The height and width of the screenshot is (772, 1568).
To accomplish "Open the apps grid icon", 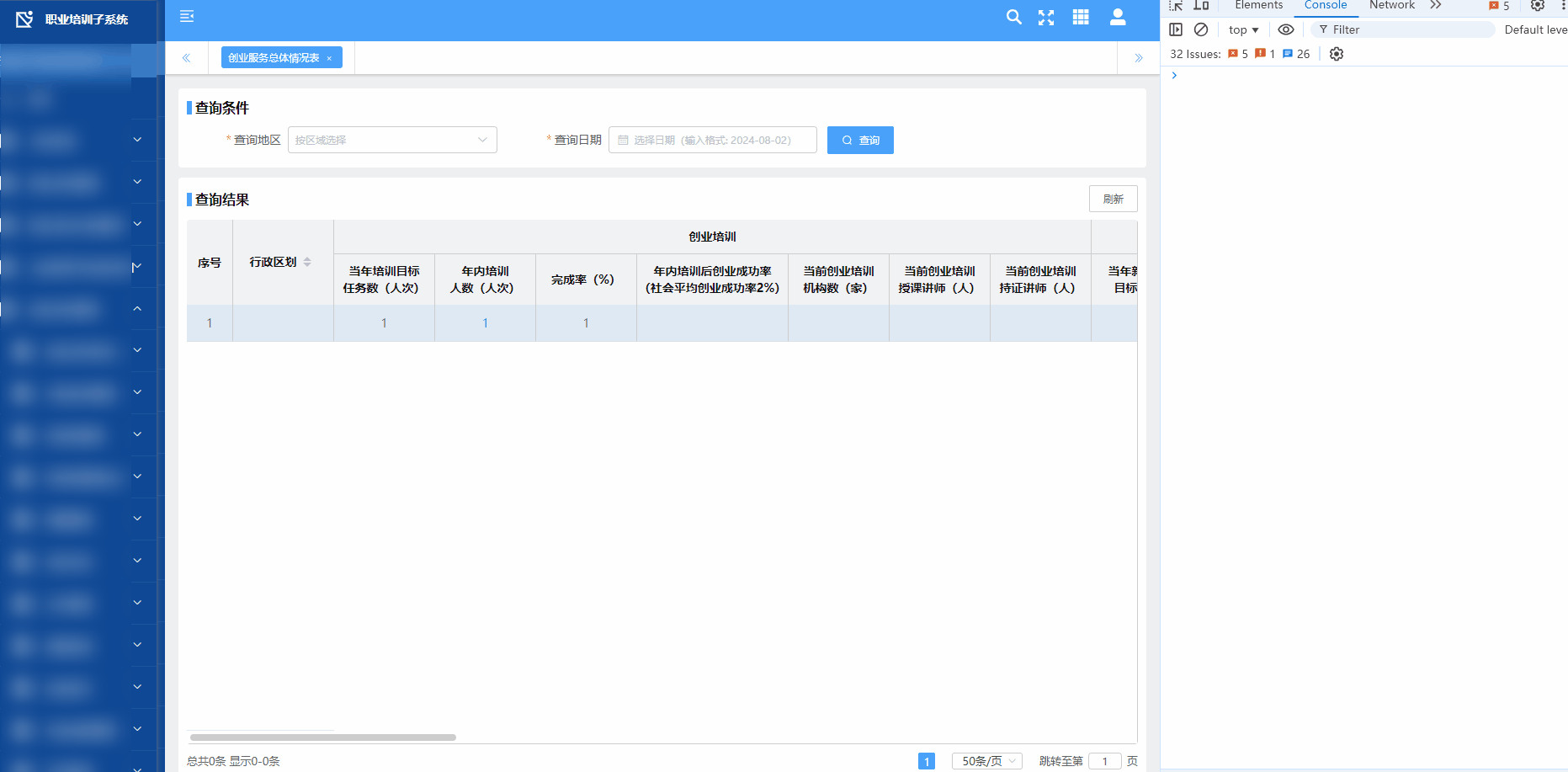I will pyautogui.click(x=1081, y=17).
